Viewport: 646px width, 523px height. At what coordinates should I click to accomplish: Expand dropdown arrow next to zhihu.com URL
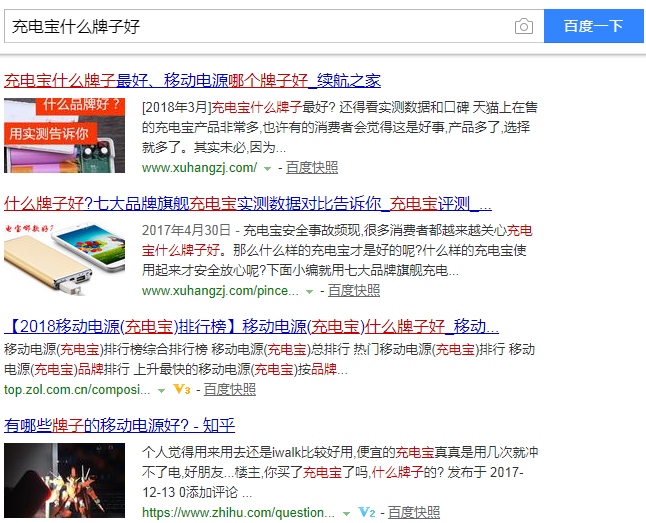(x=346, y=514)
